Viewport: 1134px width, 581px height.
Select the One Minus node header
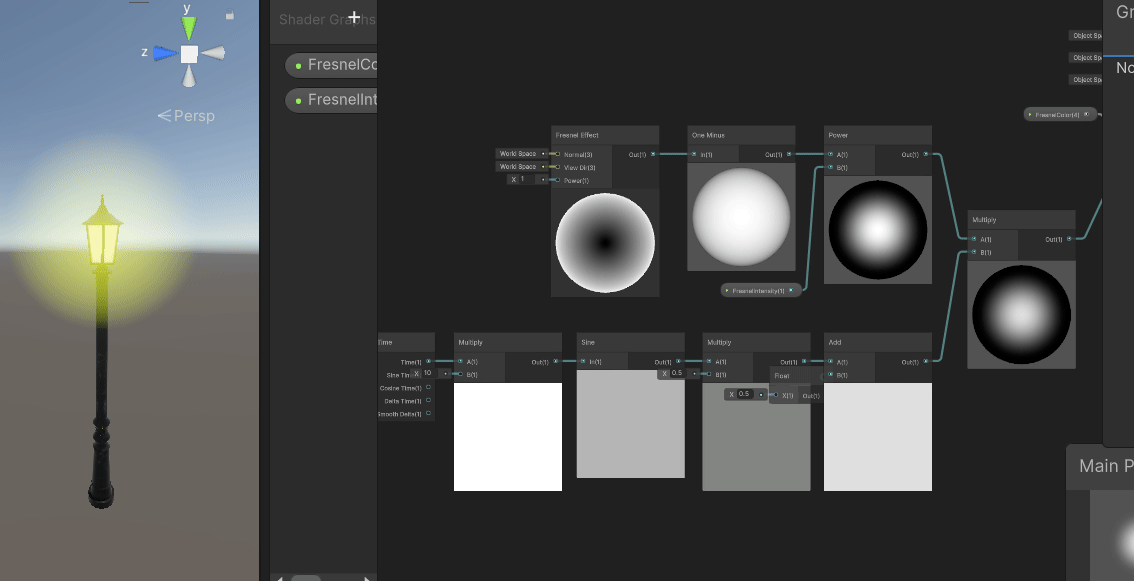click(741, 135)
